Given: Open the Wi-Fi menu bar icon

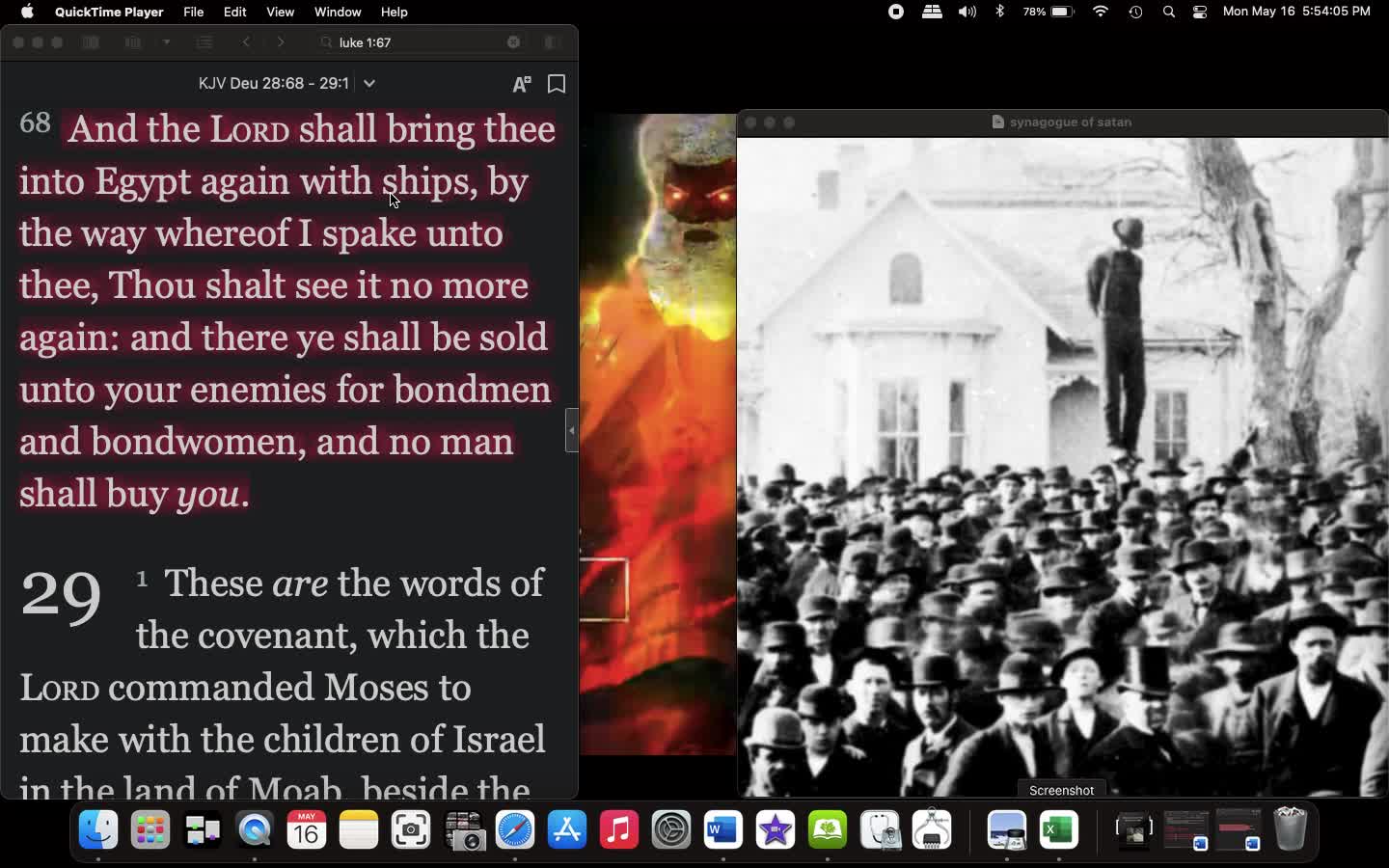Looking at the screenshot, I should coord(1101,12).
